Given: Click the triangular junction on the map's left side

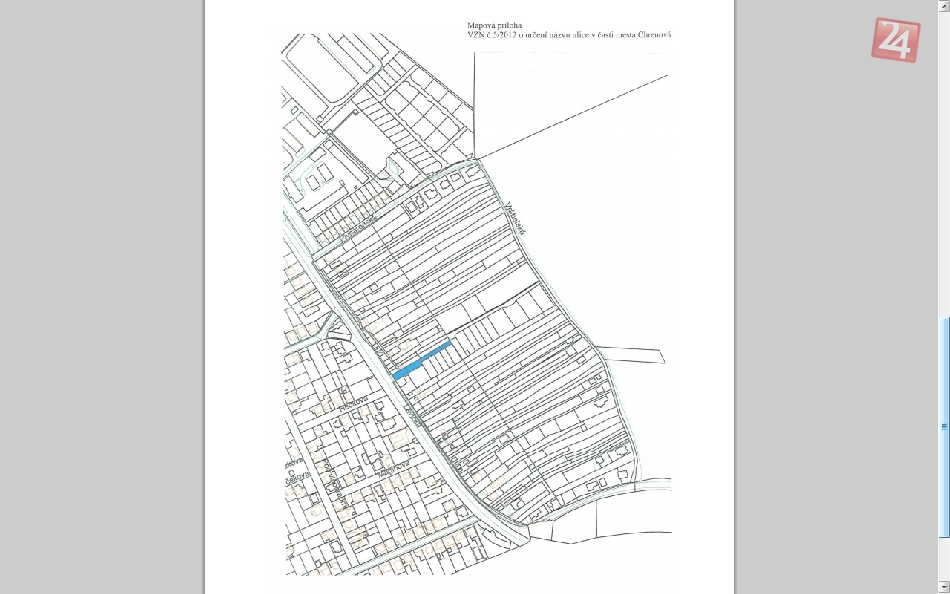Looking at the screenshot, I should click(338, 338).
